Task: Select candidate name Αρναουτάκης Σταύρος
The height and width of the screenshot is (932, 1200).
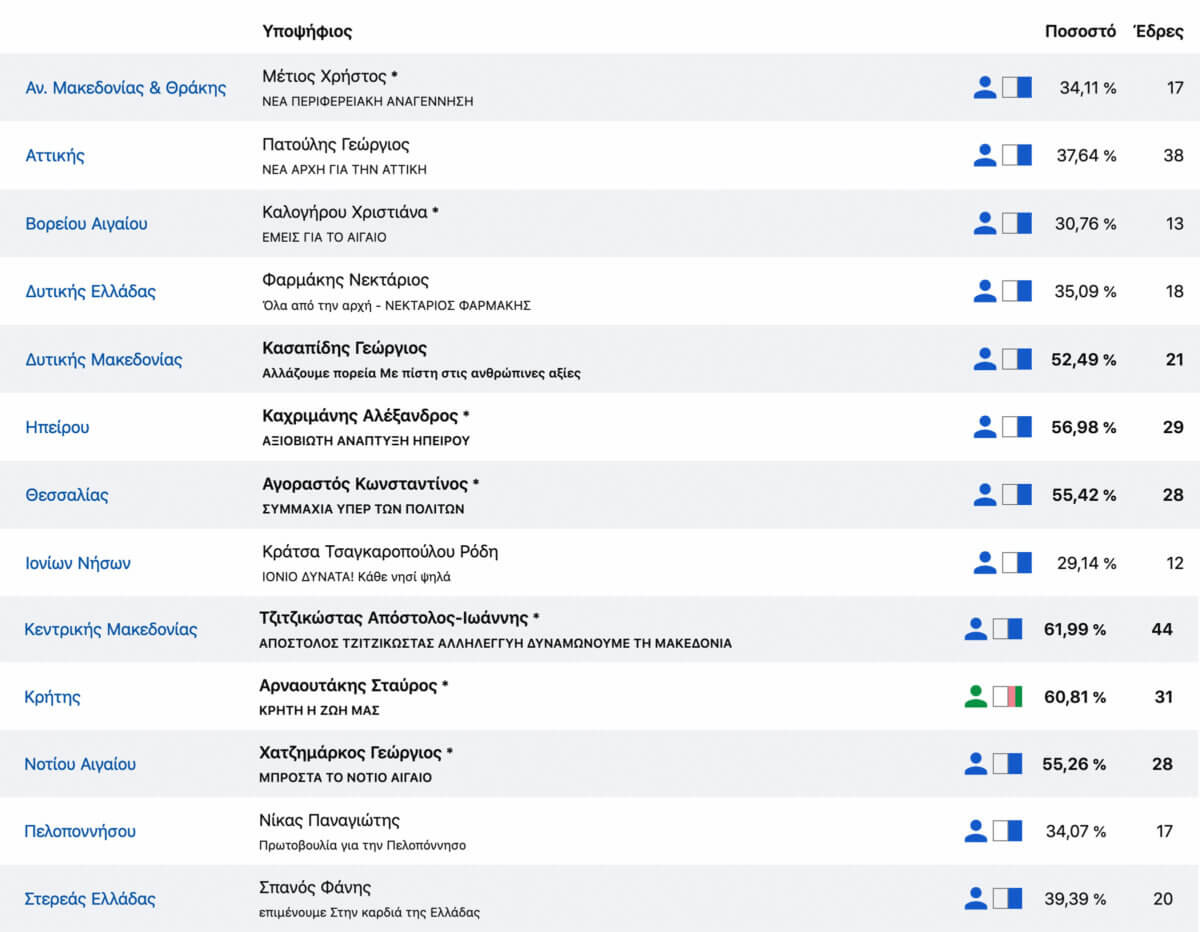Action: pyautogui.click(x=348, y=686)
